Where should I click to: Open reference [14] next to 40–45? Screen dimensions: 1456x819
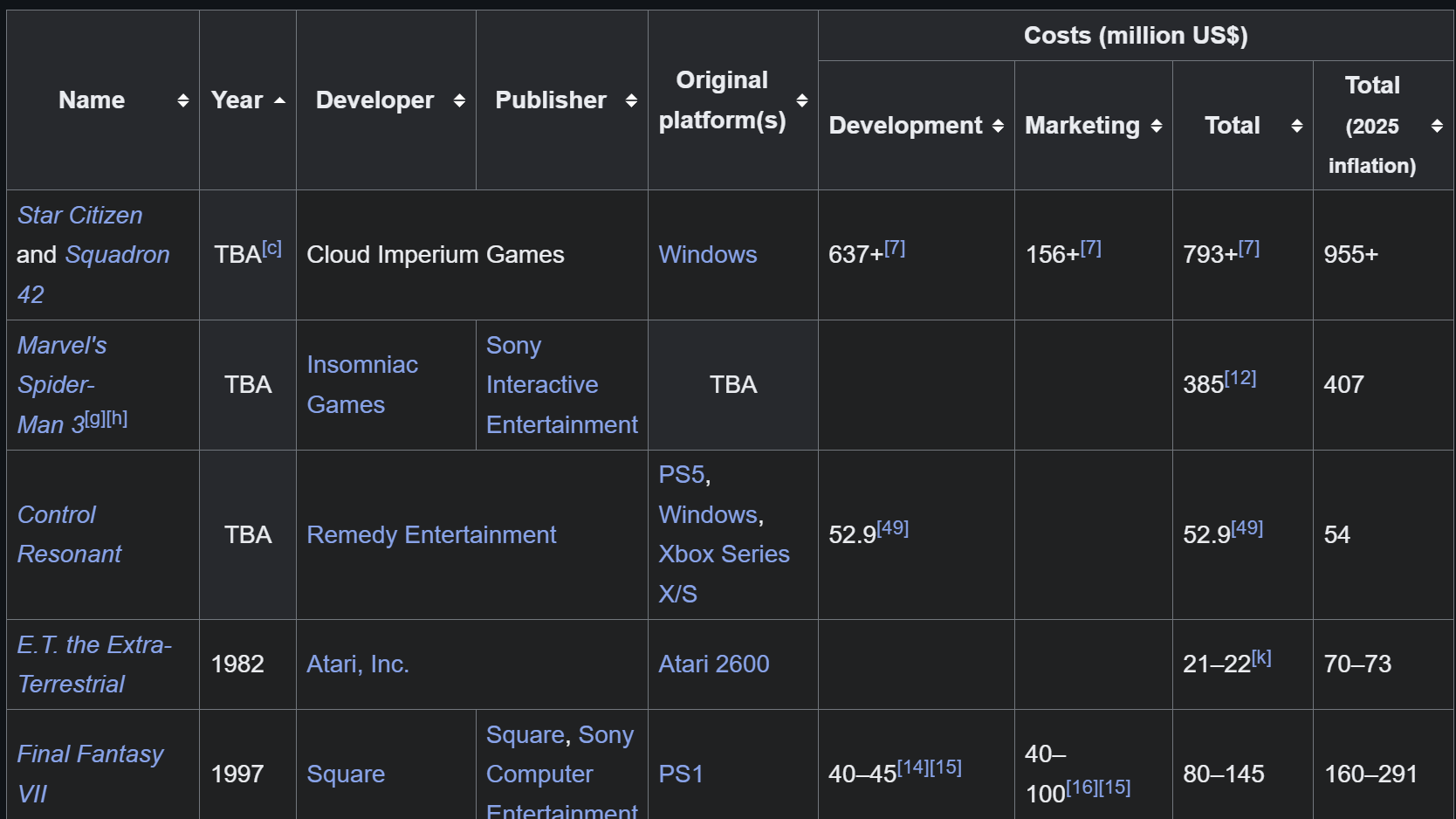[913, 767]
